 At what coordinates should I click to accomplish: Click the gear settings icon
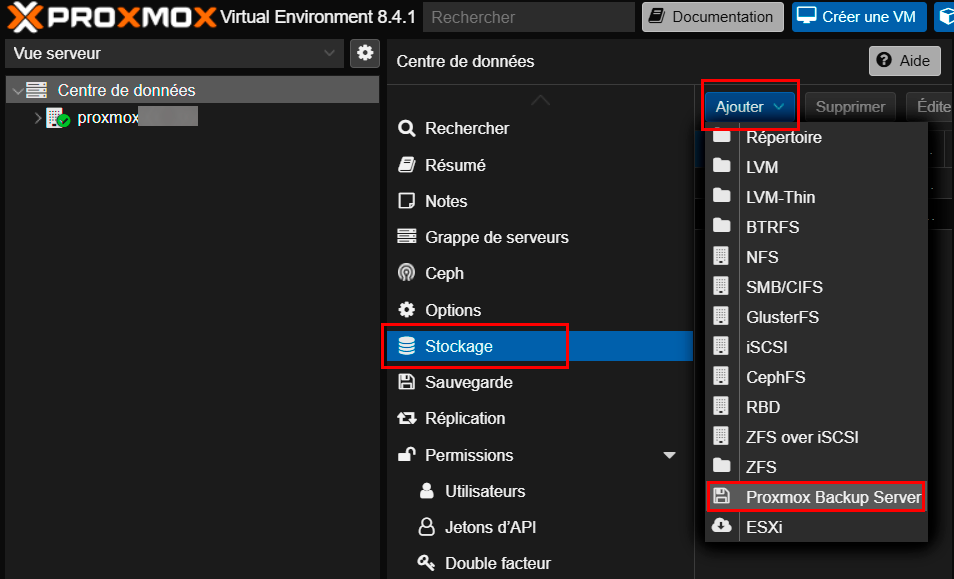tap(365, 54)
